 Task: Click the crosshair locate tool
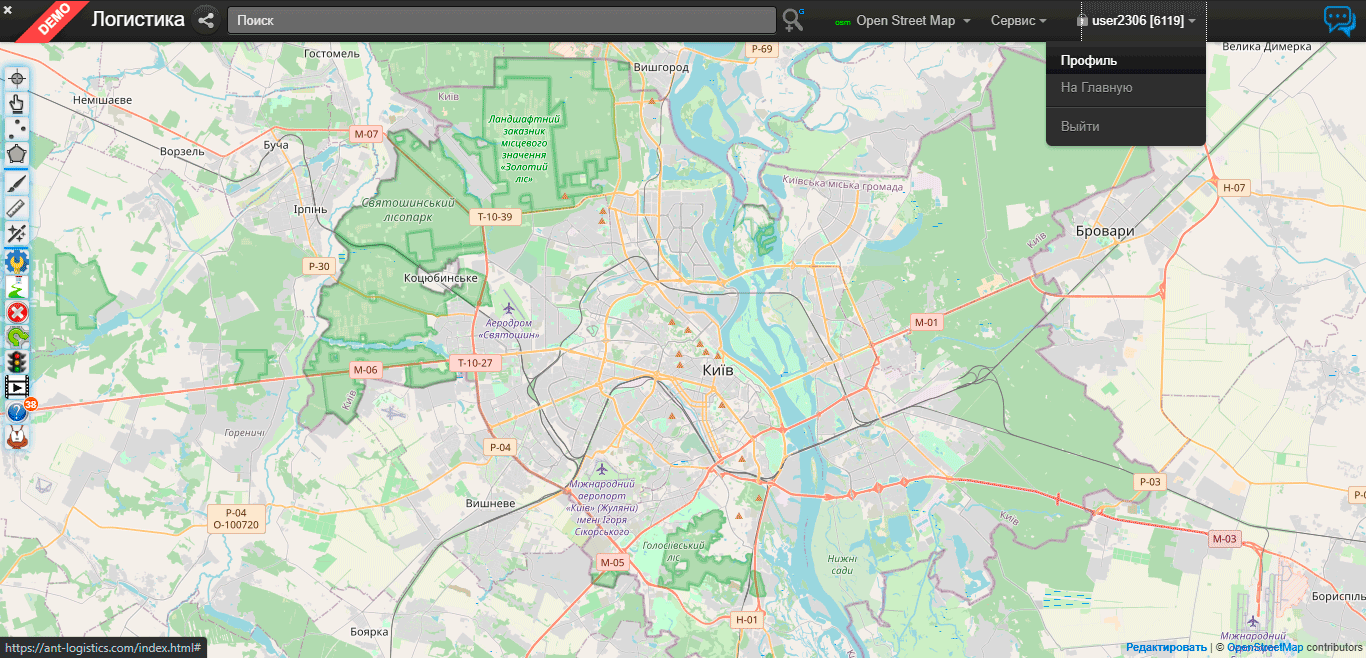(16, 79)
